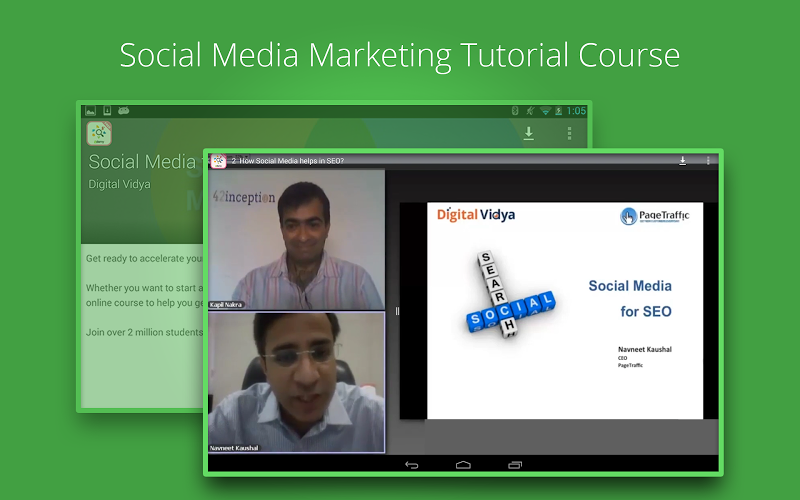The width and height of the screenshot is (800, 500).
Task: Tap Udemy app icon in back course window
Action: tap(99, 133)
